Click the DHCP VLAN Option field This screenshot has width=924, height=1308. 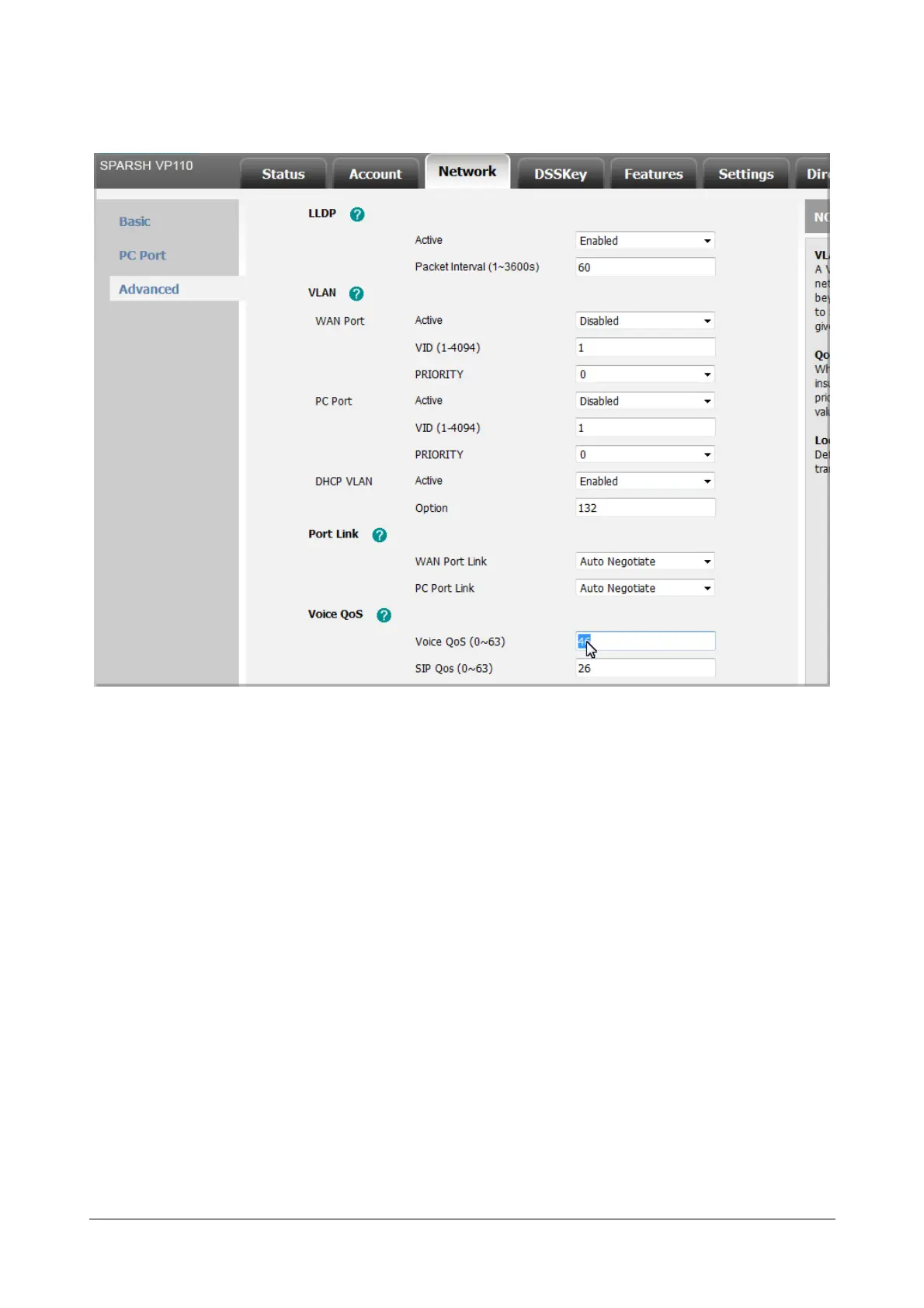(645, 508)
